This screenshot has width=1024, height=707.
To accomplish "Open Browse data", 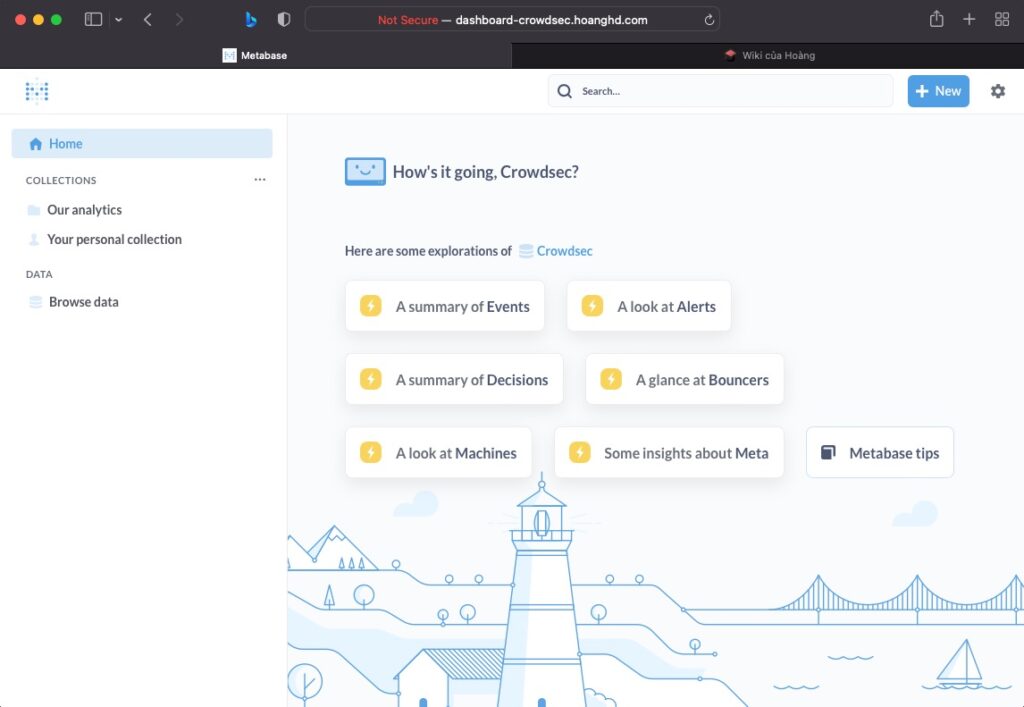I will pyautogui.click(x=84, y=302).
